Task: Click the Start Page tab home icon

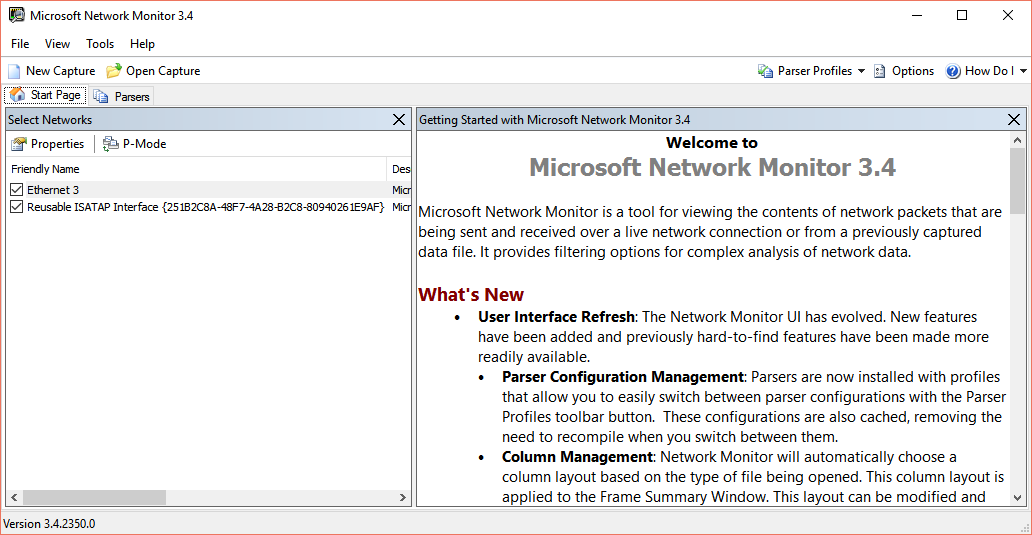Action: [18, 95]
